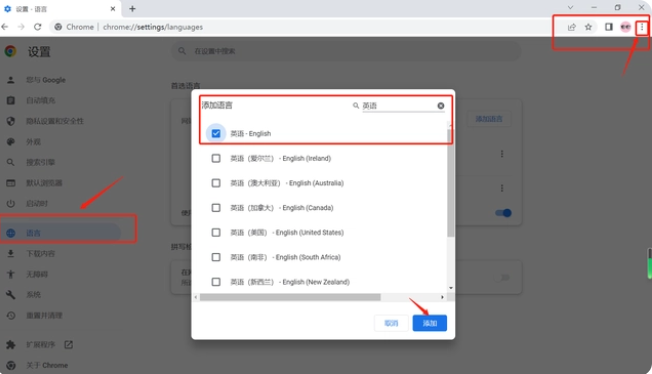Screen dimensions: 652x374
Task: Click the 取消 (Cancel) button
Action: point(391,323)
